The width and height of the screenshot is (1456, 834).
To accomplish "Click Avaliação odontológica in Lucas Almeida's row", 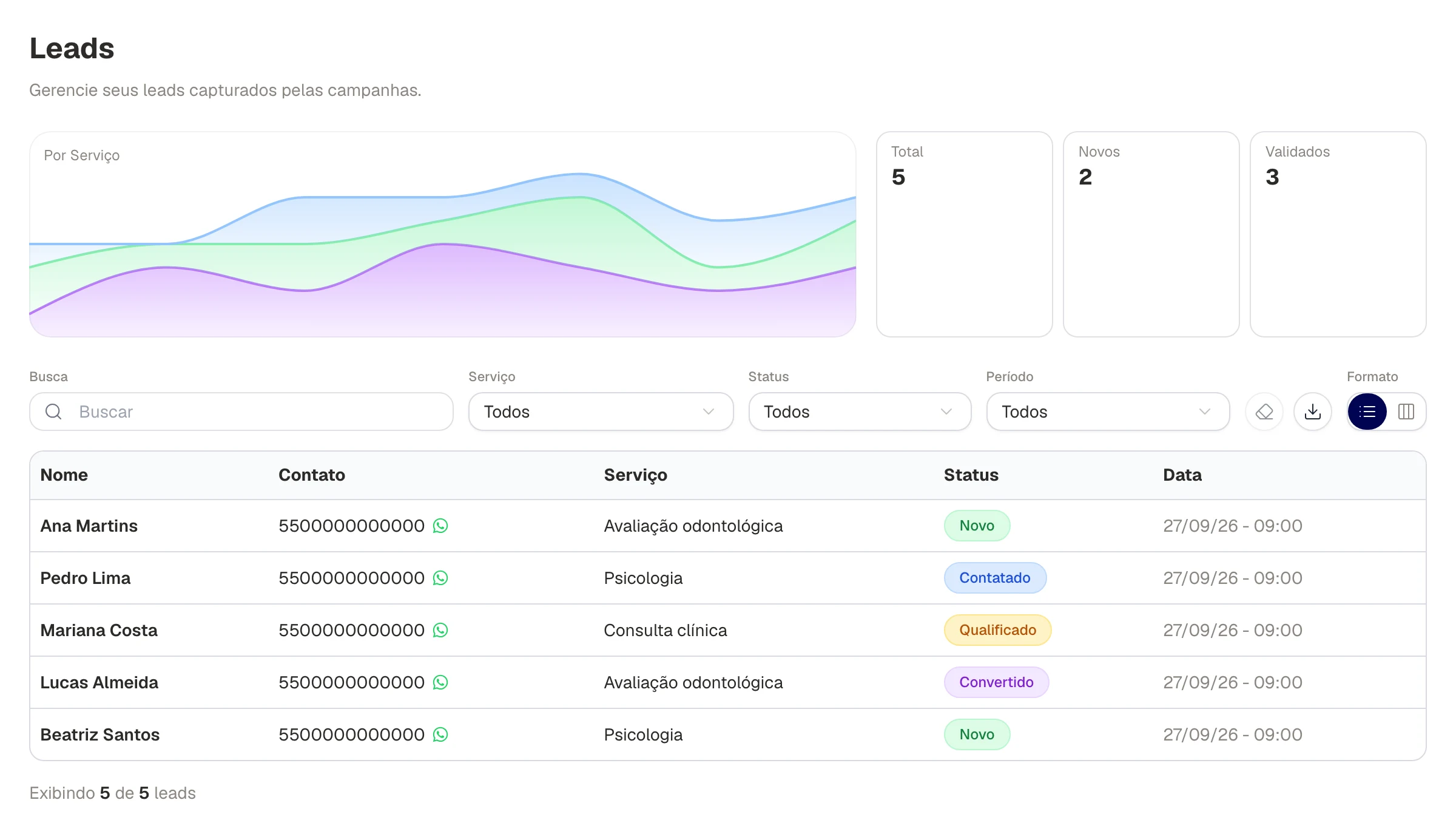I will [693, 683].
